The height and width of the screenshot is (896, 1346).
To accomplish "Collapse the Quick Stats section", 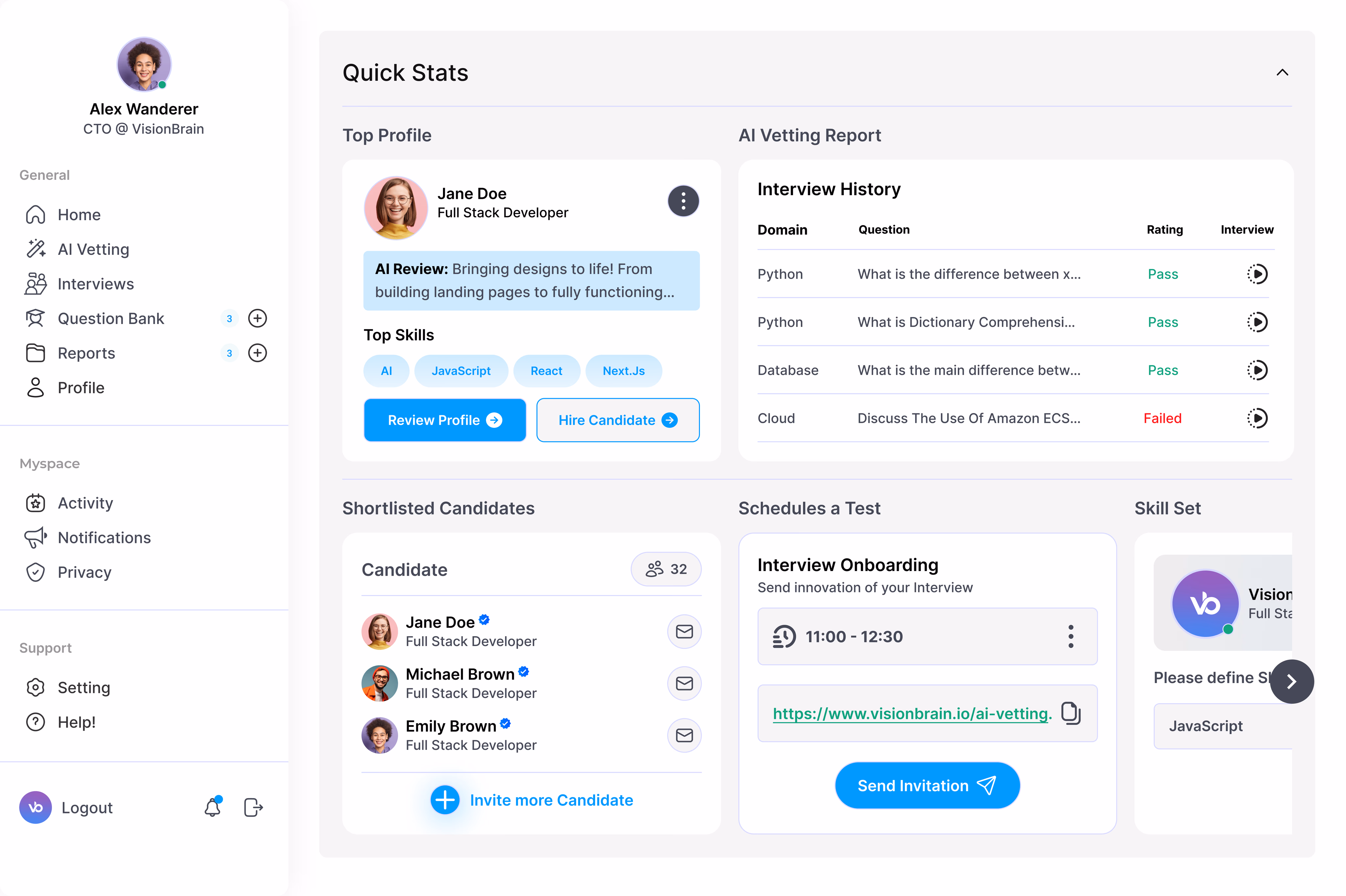I will point(1282,73).
